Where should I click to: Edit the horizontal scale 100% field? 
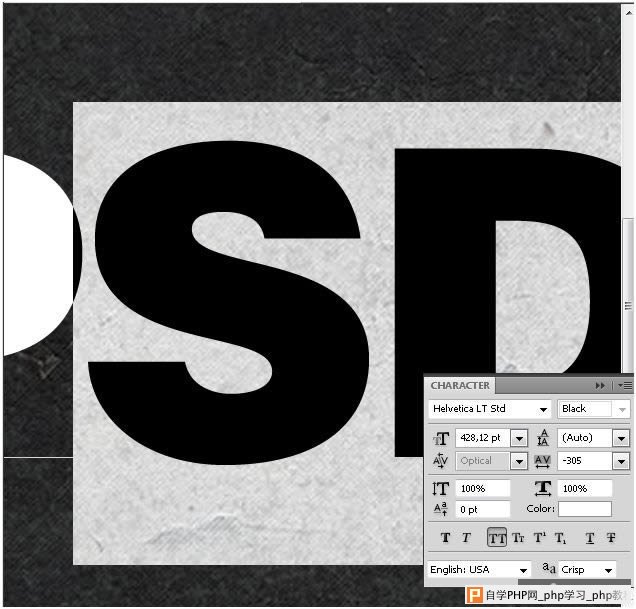click(x=585, y=488)
